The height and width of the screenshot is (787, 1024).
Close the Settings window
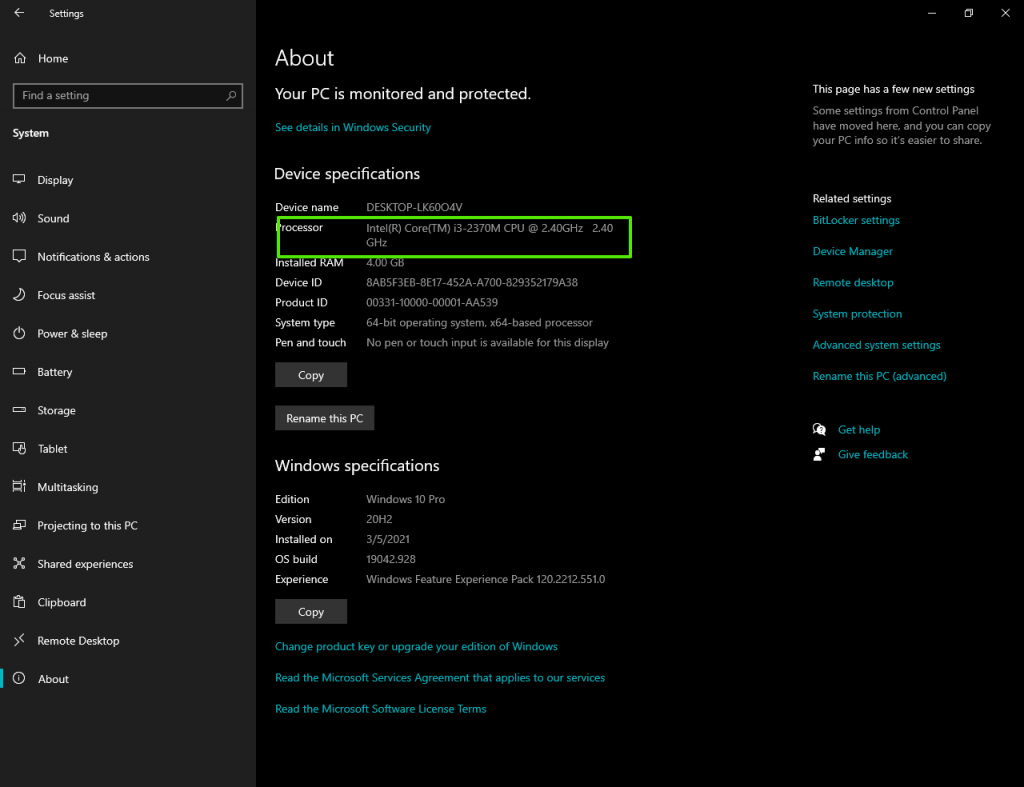coord(1006,13)
